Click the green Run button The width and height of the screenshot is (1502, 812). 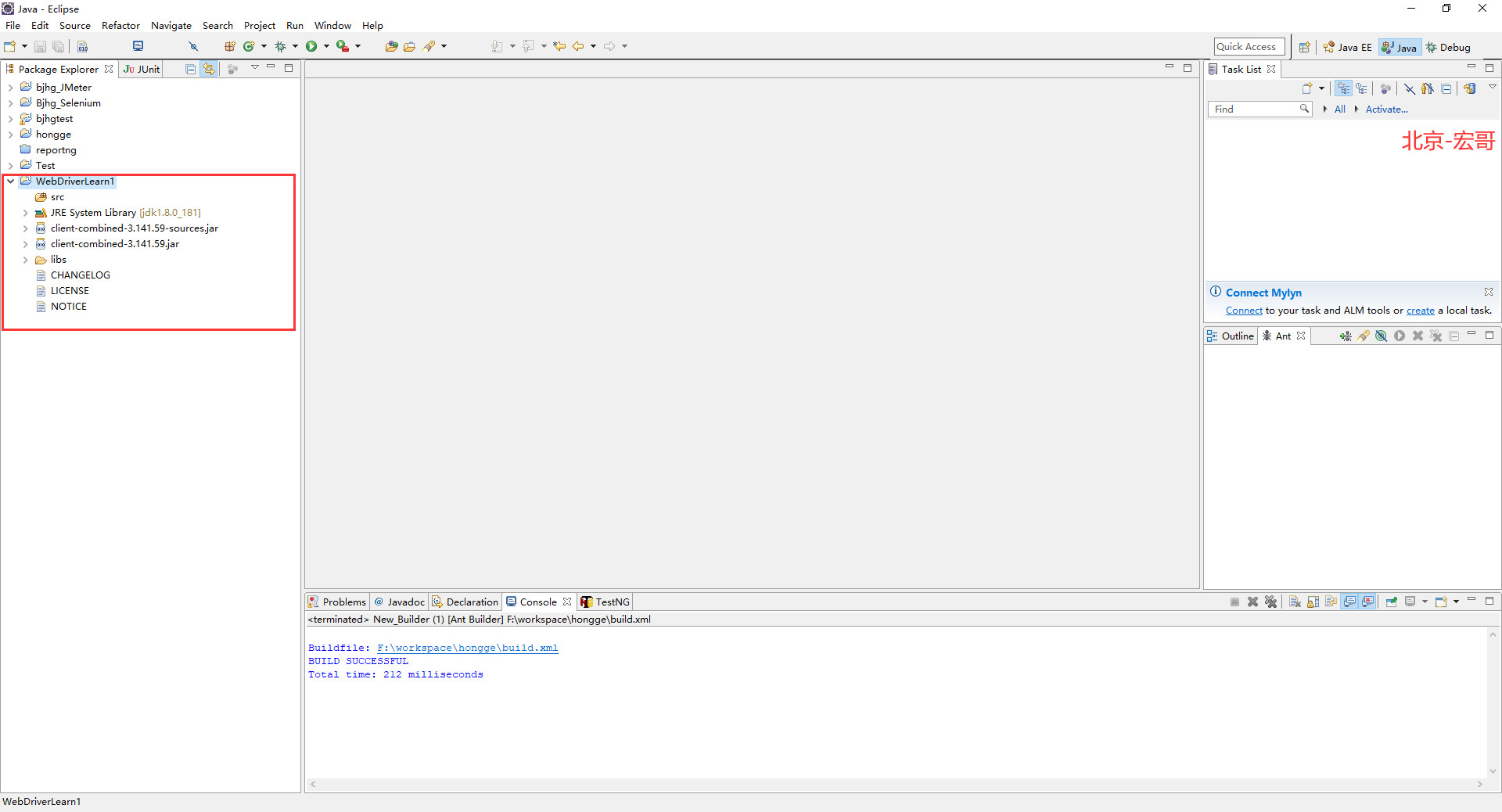pyautogui.click(x=311, y=46)
